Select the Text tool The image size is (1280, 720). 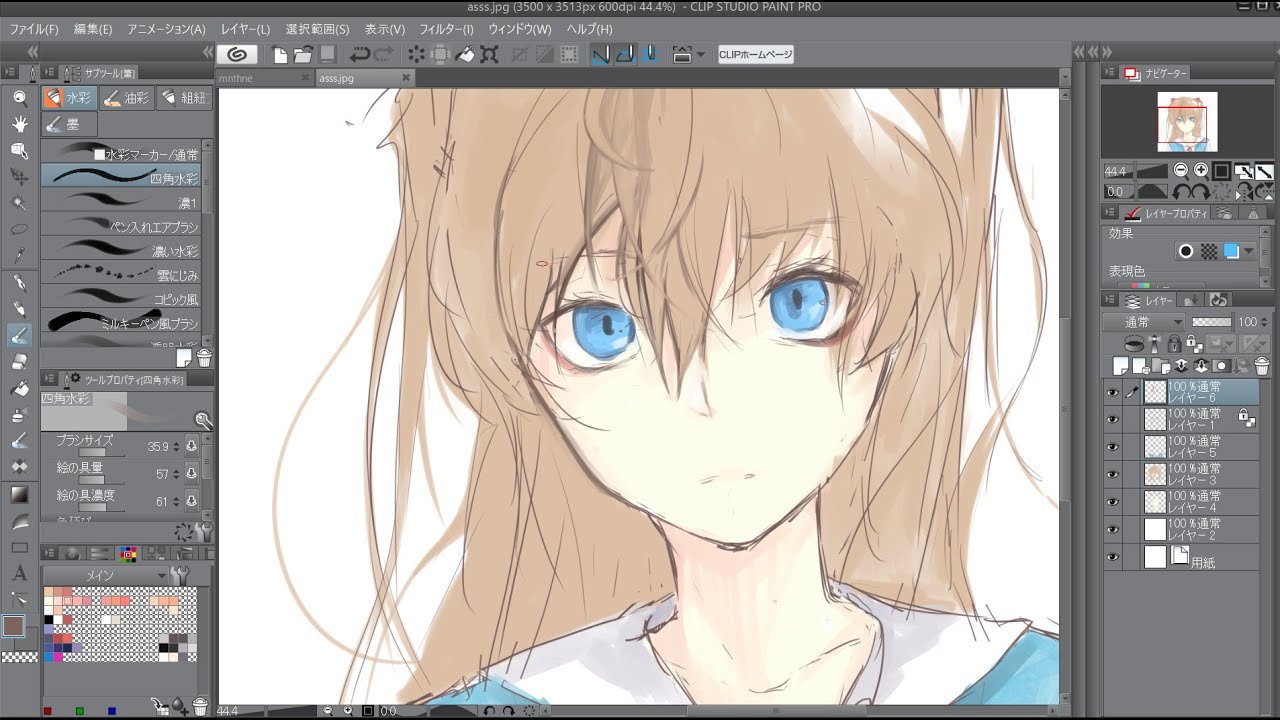19,573
